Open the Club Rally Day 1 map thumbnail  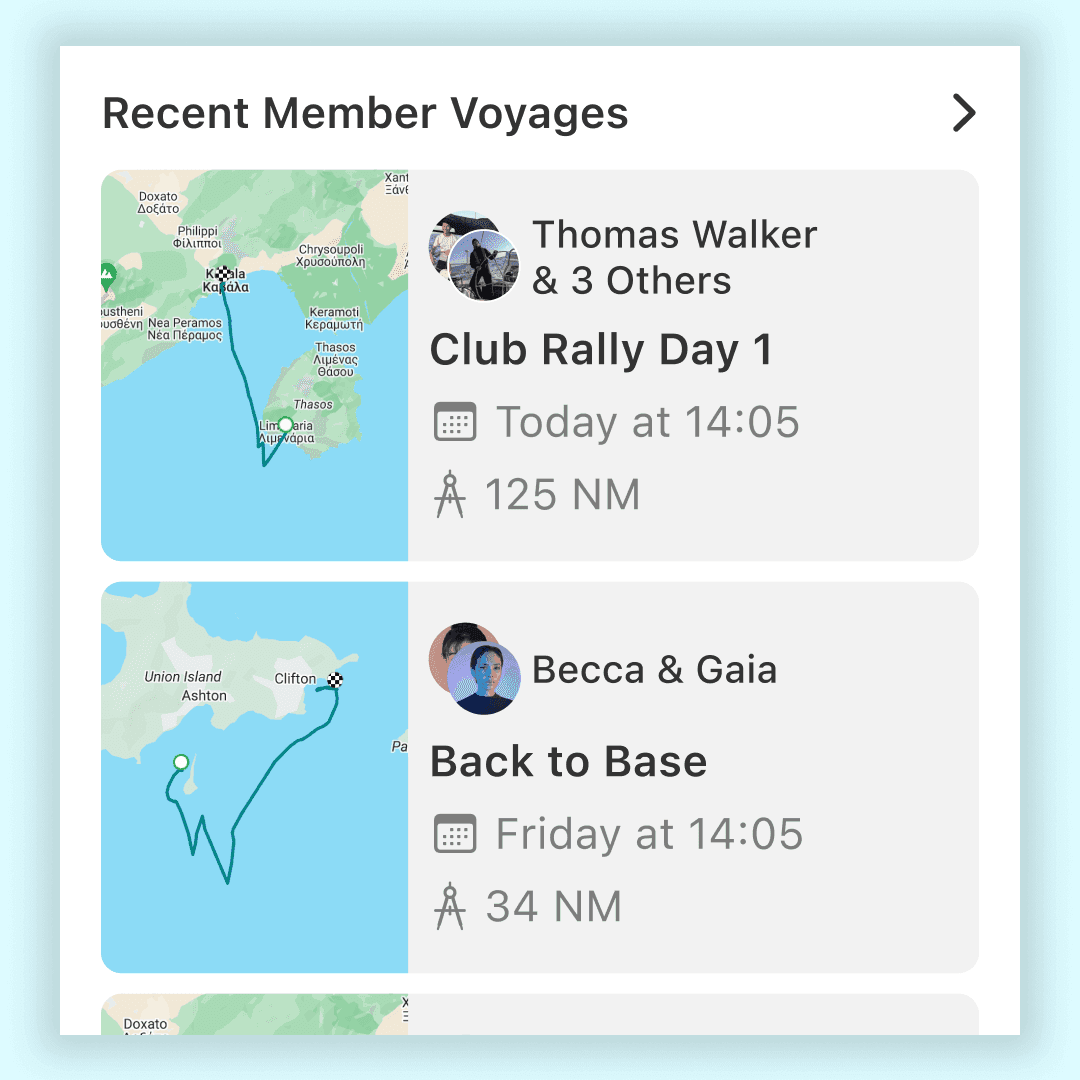(x=255, y=365)
